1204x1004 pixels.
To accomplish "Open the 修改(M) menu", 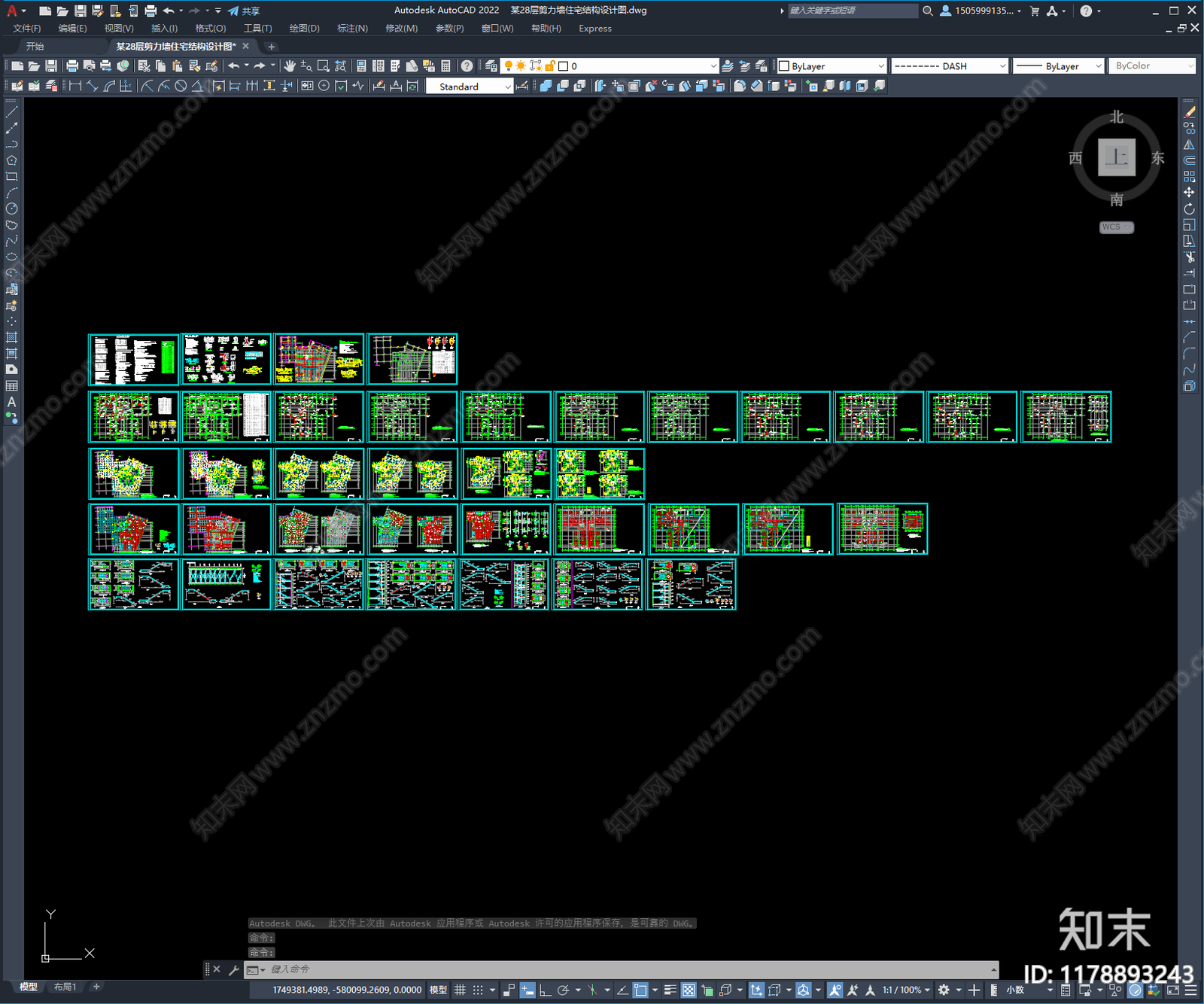I will pyautogui.click(x=401, y=29).
